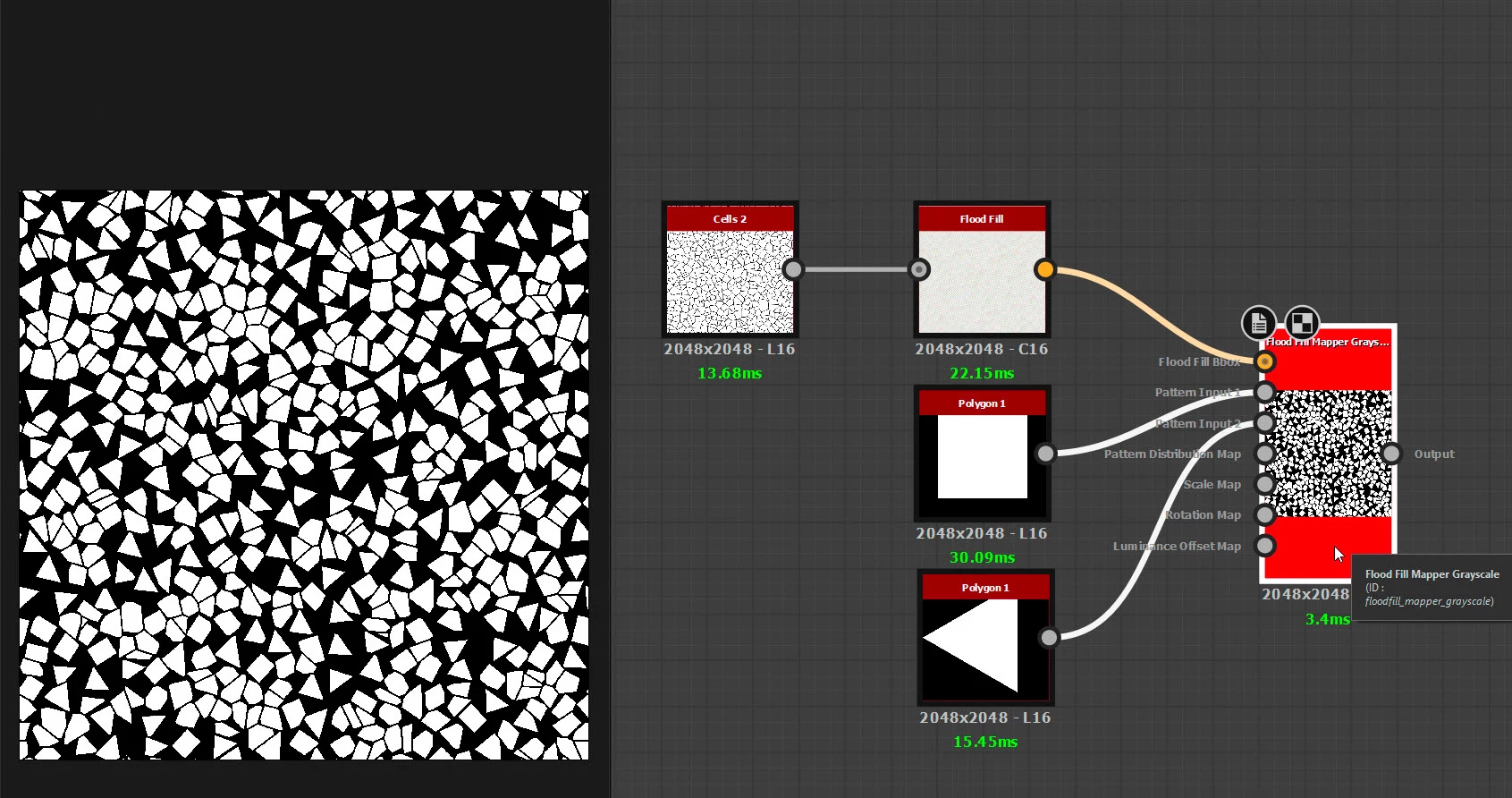Click the 22.15ms timing label
Image resolution: width=1512 pixels, height=798 pixels.
pos(982,373)
